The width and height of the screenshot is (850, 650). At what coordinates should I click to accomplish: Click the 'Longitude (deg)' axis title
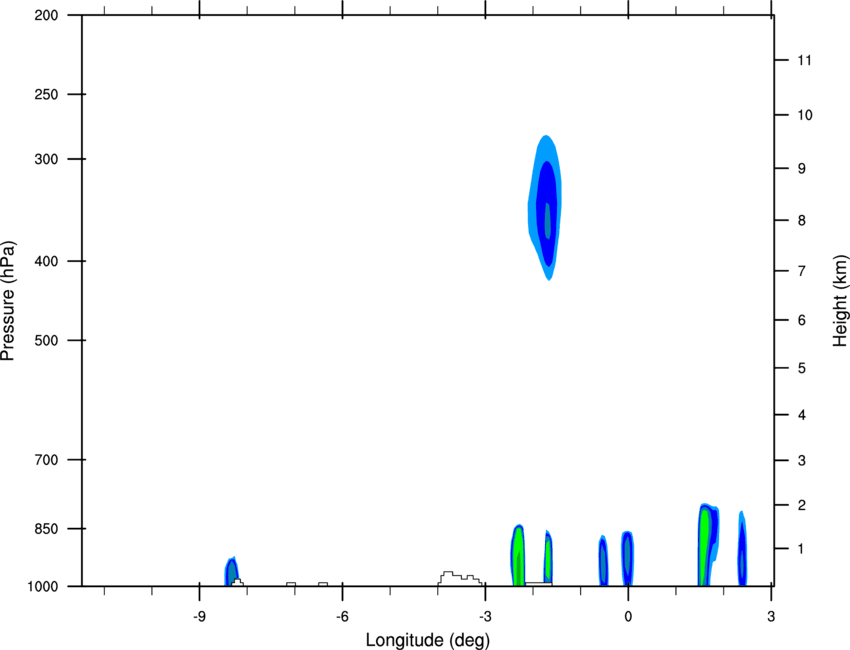click(428, 640)
